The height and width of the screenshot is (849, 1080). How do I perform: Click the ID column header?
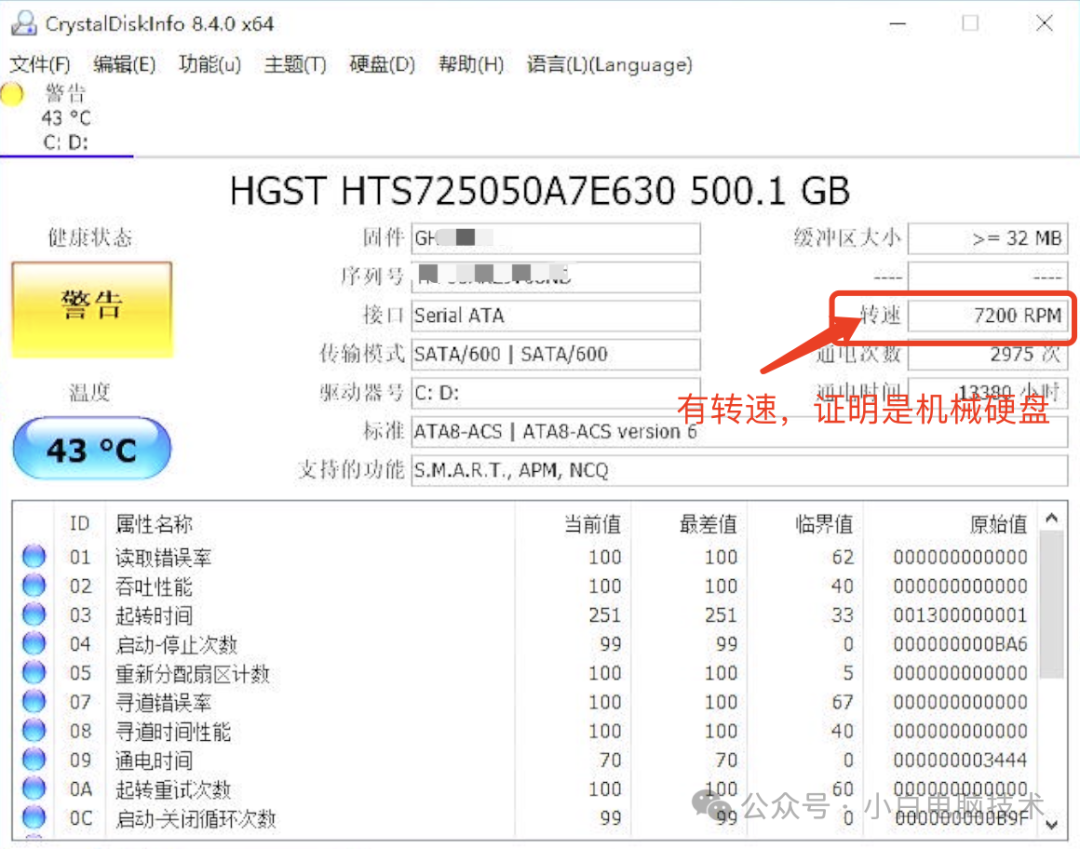click(x=80, y=524)
